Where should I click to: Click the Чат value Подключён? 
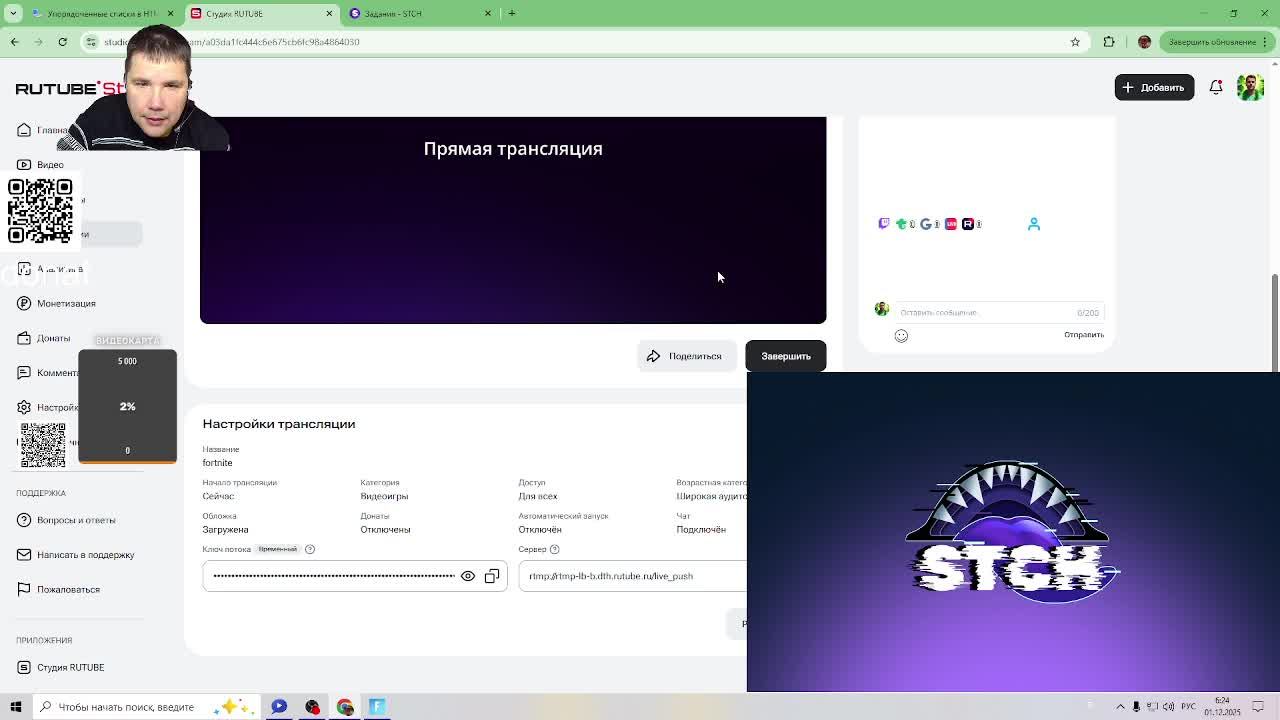click(x=701, y=530)
